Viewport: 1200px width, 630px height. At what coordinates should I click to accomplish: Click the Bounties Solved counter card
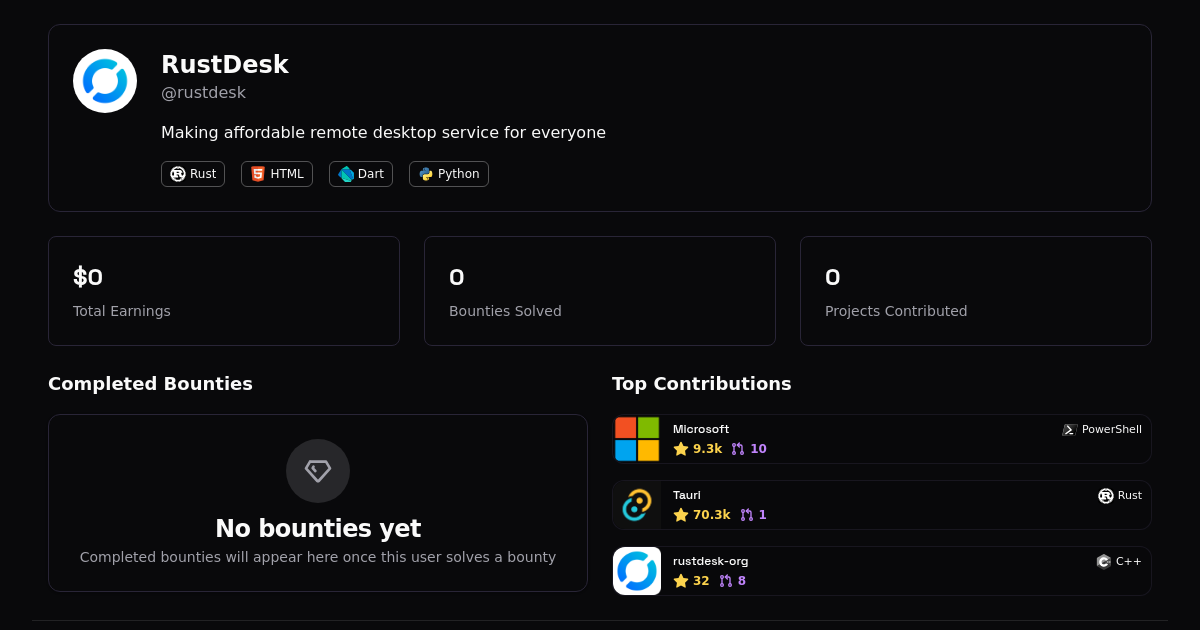click(x=600, y=290)
